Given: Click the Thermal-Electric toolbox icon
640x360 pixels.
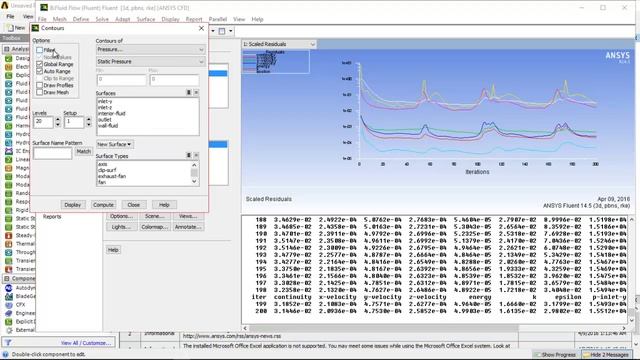Looking at the screenshot, I should click(8, 244).
